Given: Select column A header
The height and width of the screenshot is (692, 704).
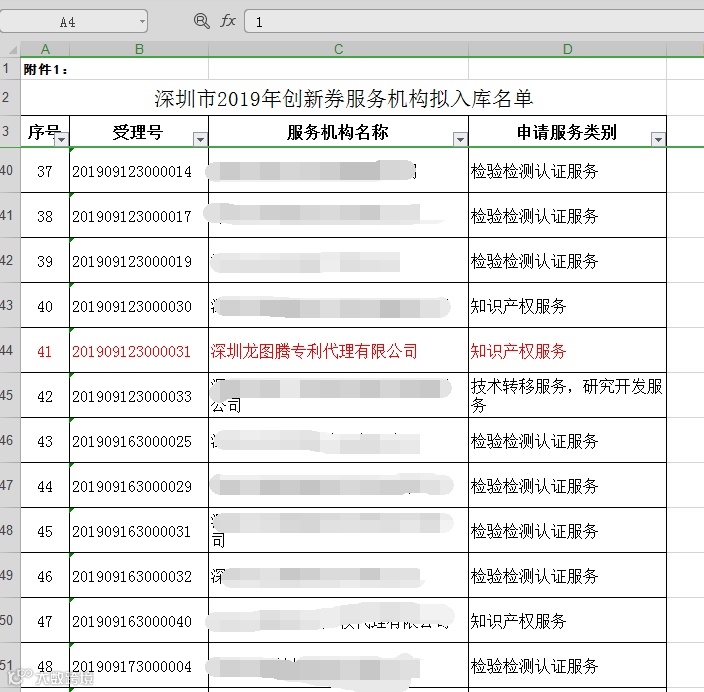Looking at the screenshot, I should 45,49.
